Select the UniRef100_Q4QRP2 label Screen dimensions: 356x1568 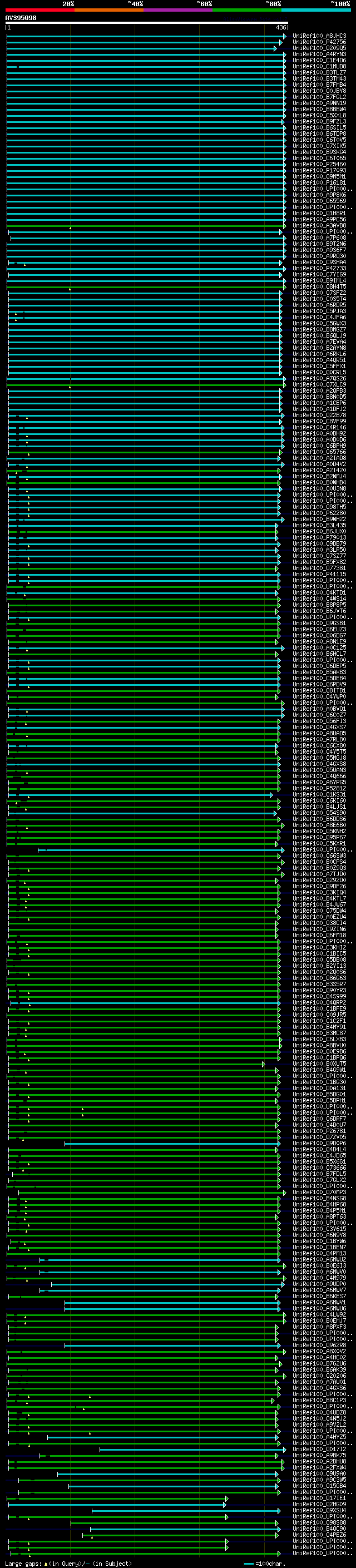[319, 1002]
